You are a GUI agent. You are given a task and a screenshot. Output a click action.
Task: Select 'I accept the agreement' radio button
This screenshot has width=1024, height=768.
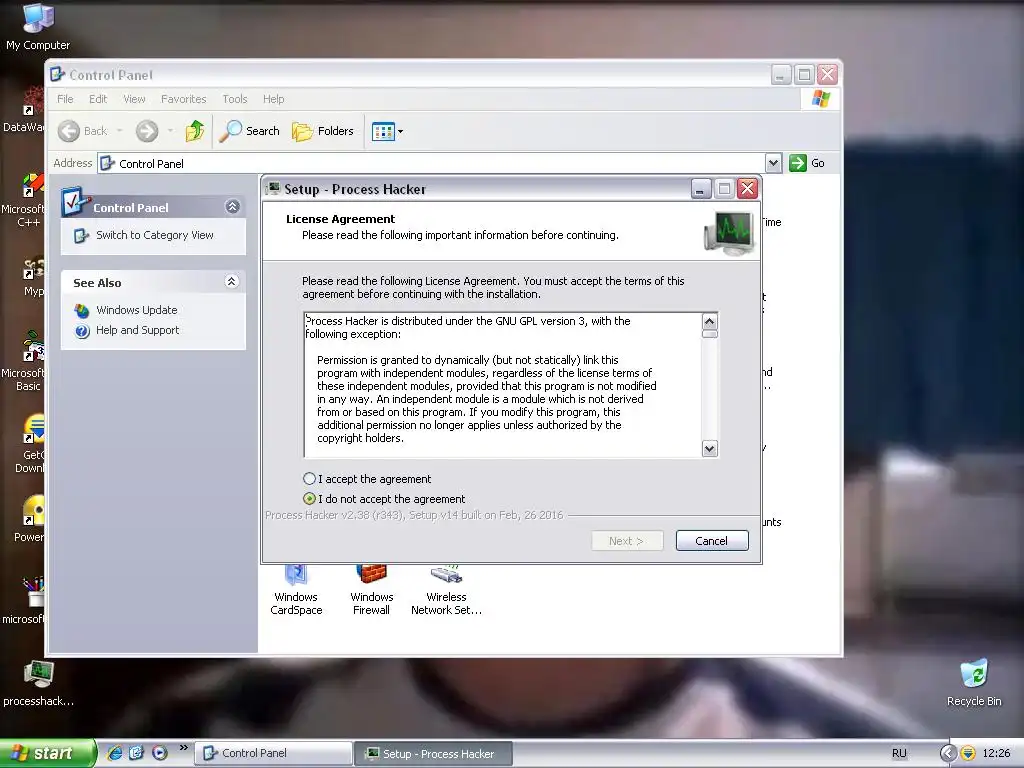(310, 479)
